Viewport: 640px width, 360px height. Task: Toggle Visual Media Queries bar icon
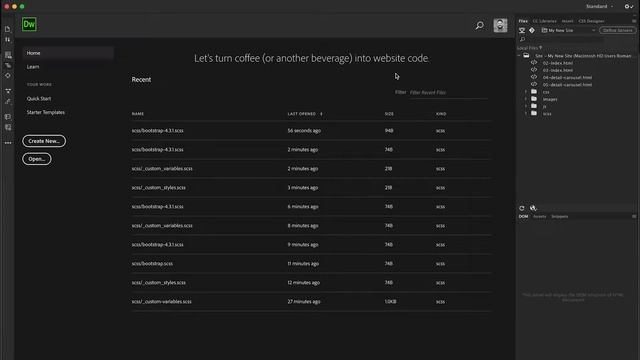pos(8,65)
